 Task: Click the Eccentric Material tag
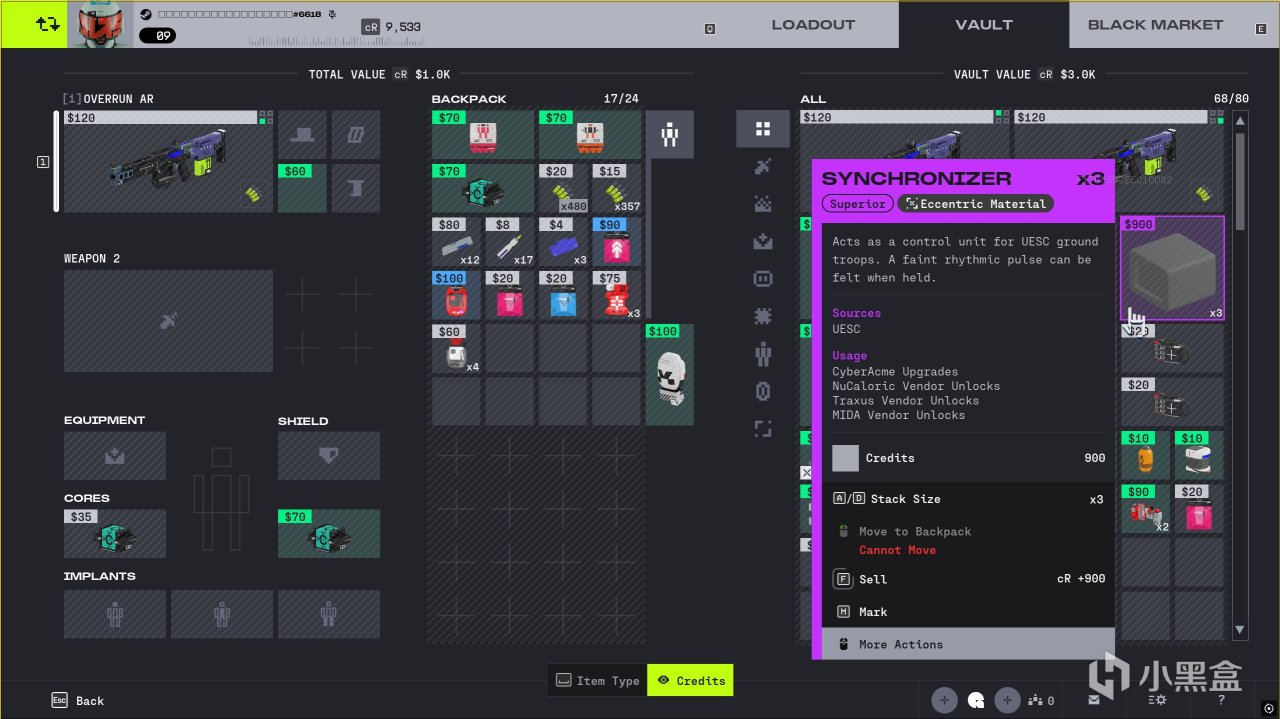pos(976,204)
